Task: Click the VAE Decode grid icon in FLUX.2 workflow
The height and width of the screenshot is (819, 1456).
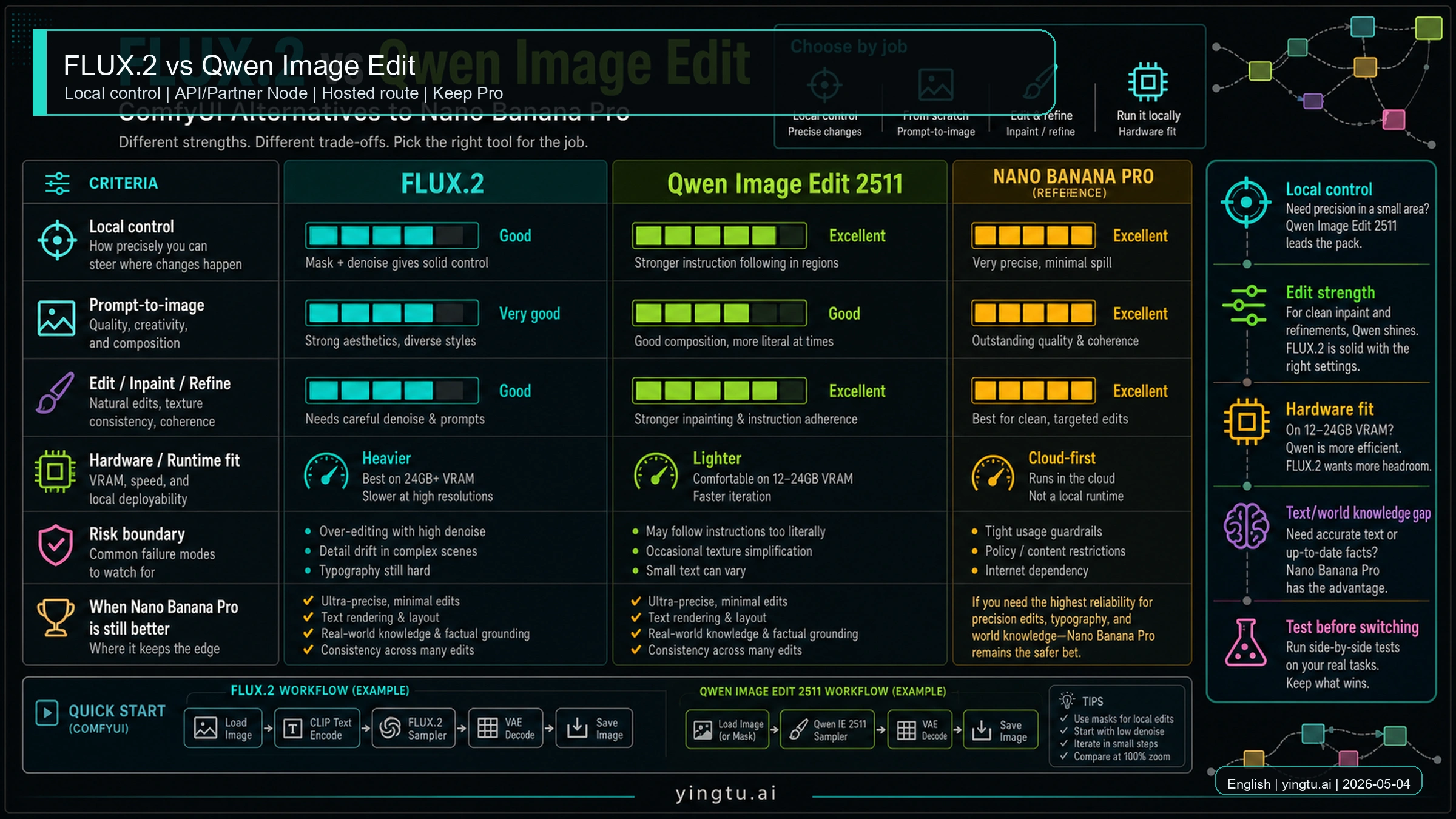Action: [487, 728]
